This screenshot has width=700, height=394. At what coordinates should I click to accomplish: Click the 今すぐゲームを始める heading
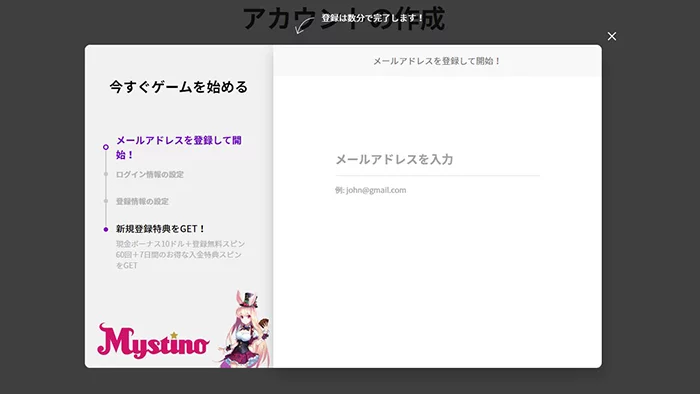[179, 87]
